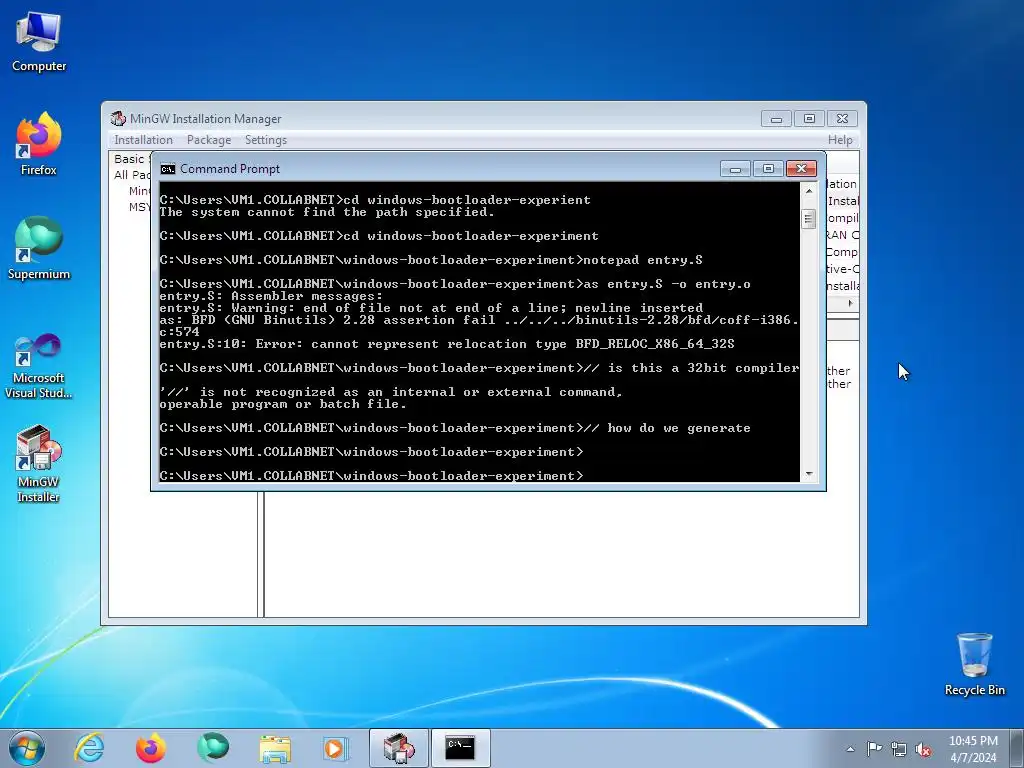Open the Settings menu in MinGW
1024x768 pixels.
pyautogui.click(x=266, y=140)
